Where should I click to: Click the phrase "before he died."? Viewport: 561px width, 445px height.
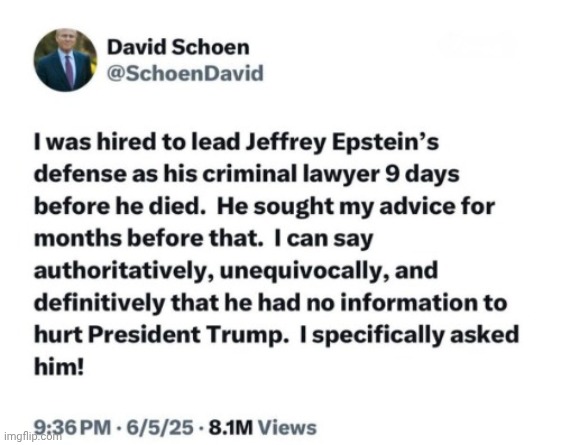pos(120,206)
